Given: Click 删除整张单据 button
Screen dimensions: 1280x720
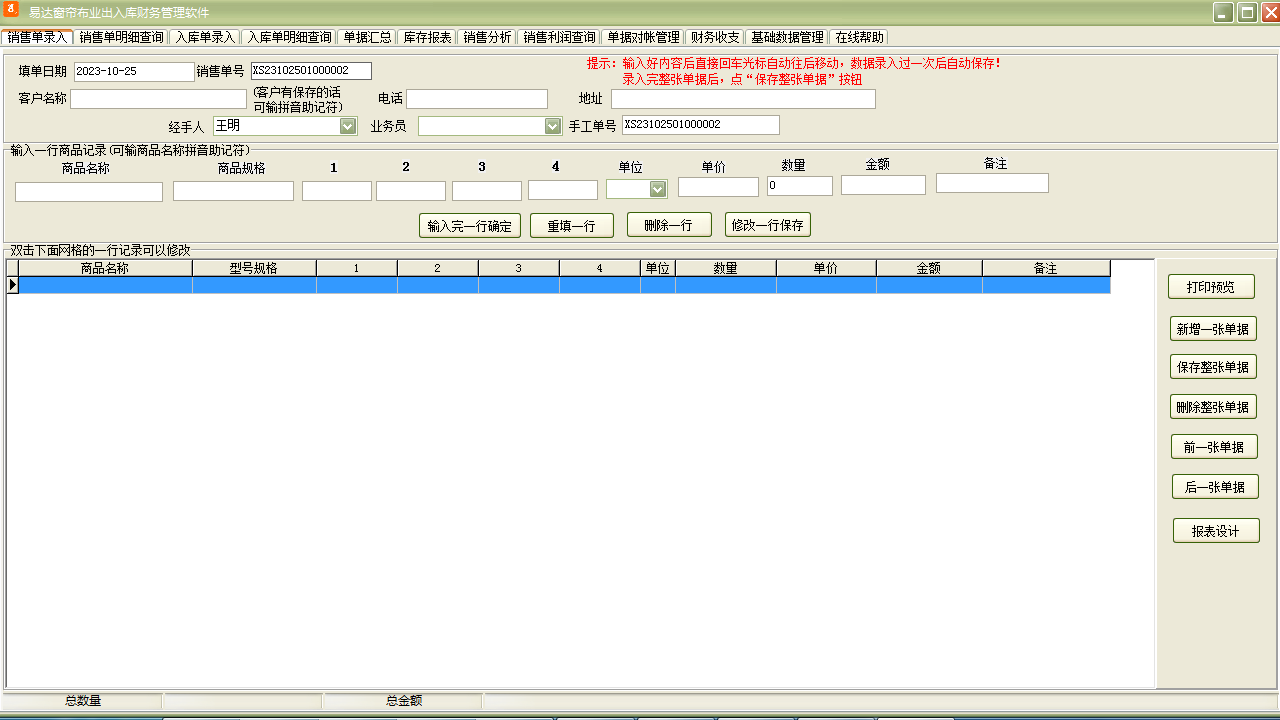Looking at the screenshot, I should click(1213, 407).
